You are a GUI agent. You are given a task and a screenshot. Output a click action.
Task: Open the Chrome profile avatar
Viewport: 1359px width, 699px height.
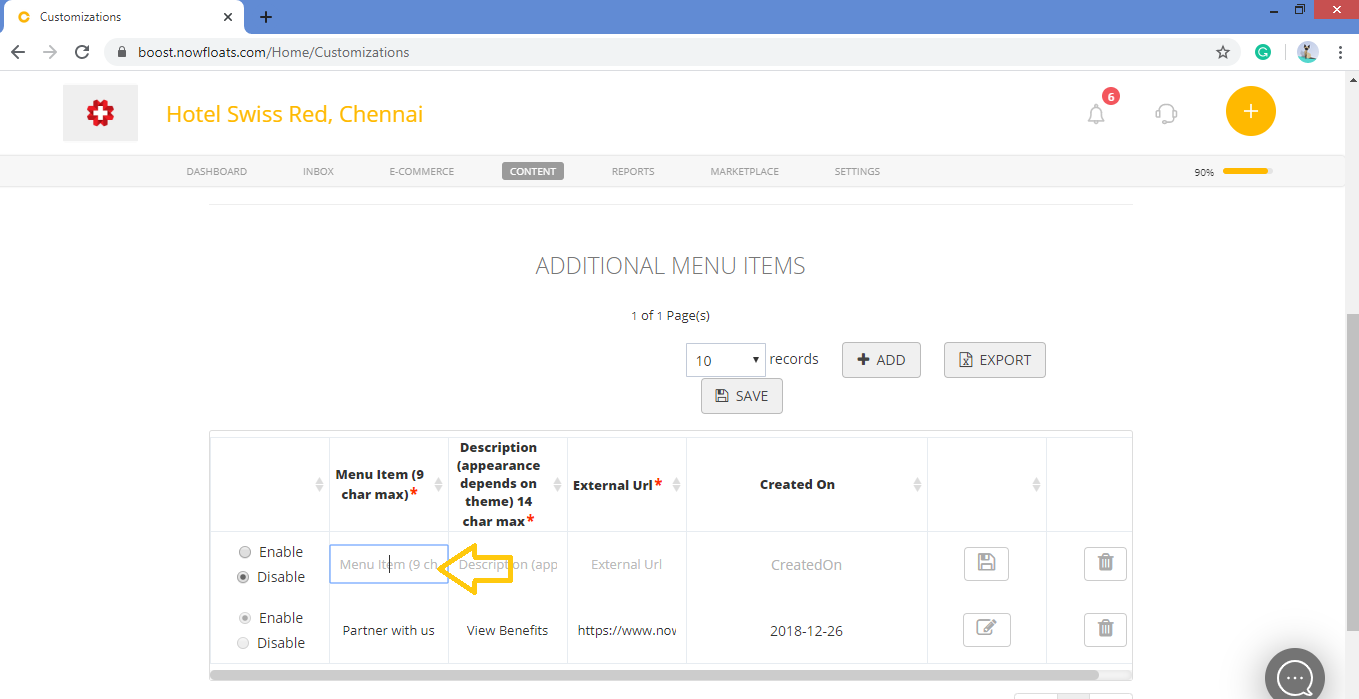(x=1307, y=52)
